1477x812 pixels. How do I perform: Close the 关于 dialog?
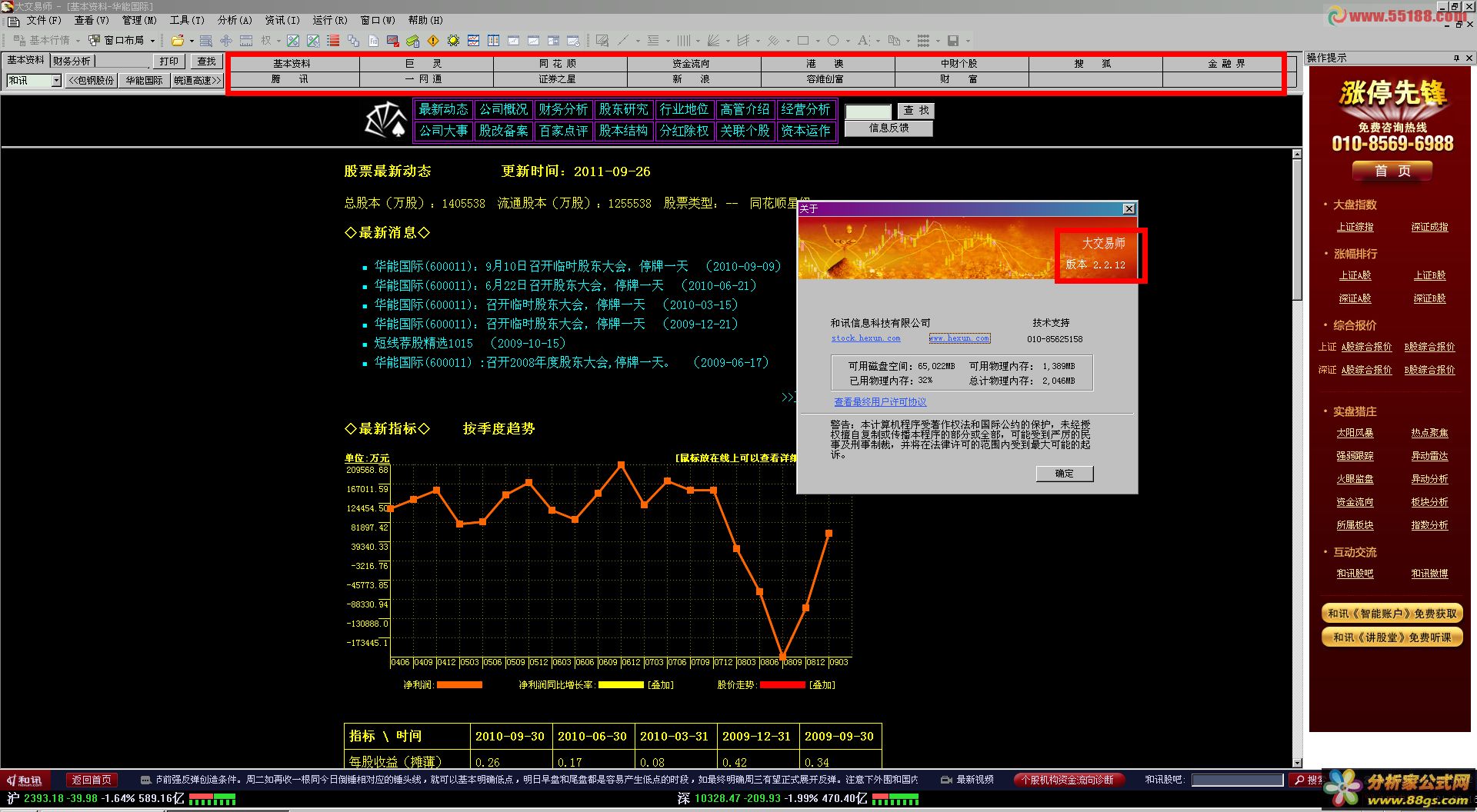tap(1129, 209)
